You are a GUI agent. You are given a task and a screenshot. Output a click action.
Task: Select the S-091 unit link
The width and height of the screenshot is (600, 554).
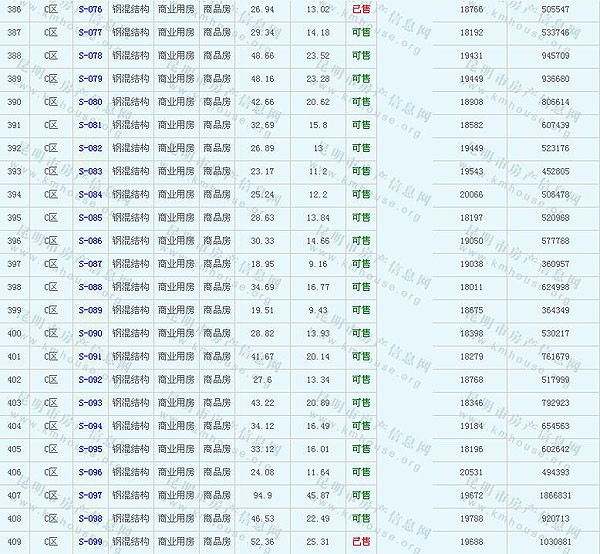pyautogui.click(x=90, y=357)
